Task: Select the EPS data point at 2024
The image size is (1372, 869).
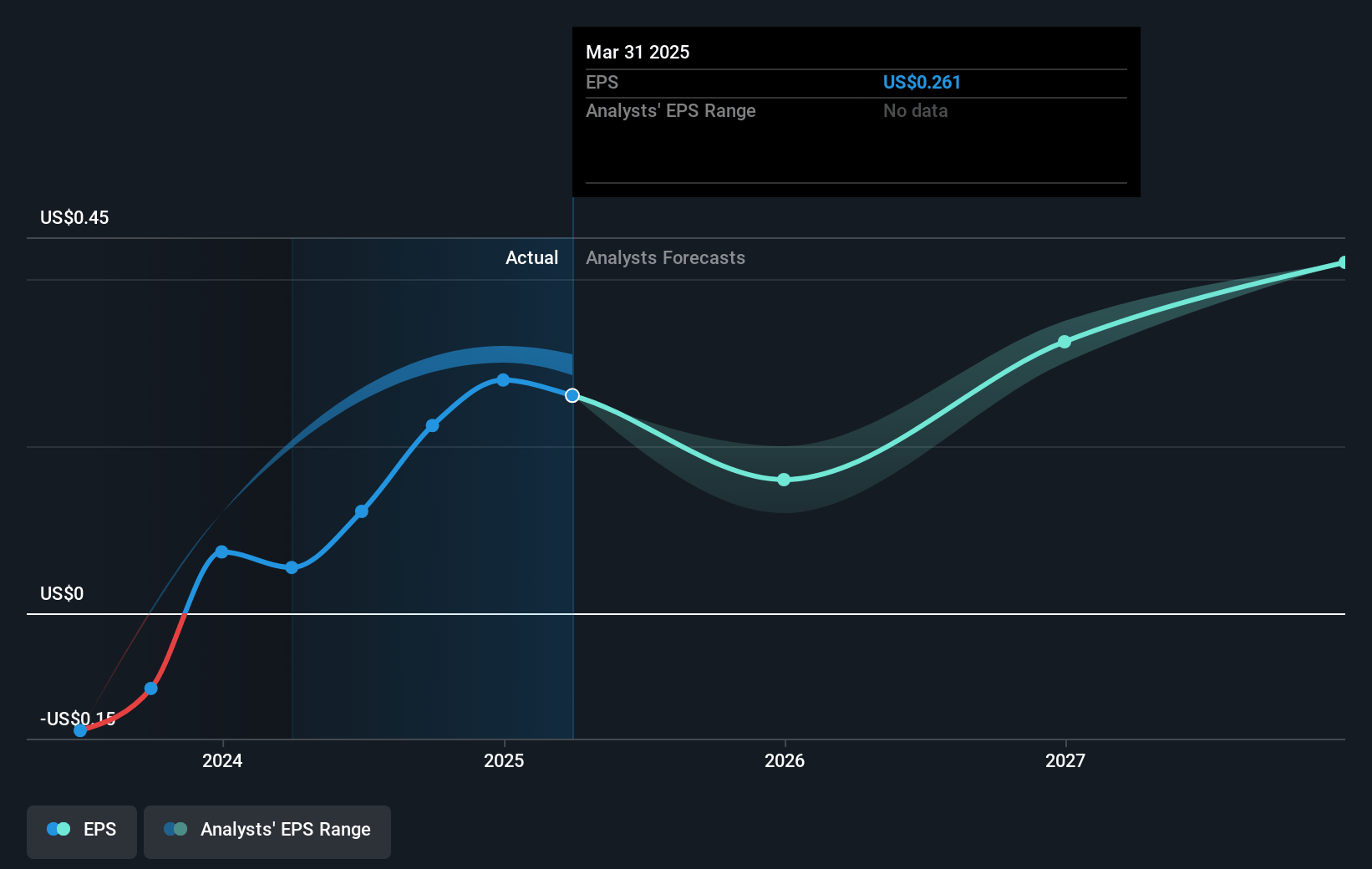Action: click(x=221, y=551)
